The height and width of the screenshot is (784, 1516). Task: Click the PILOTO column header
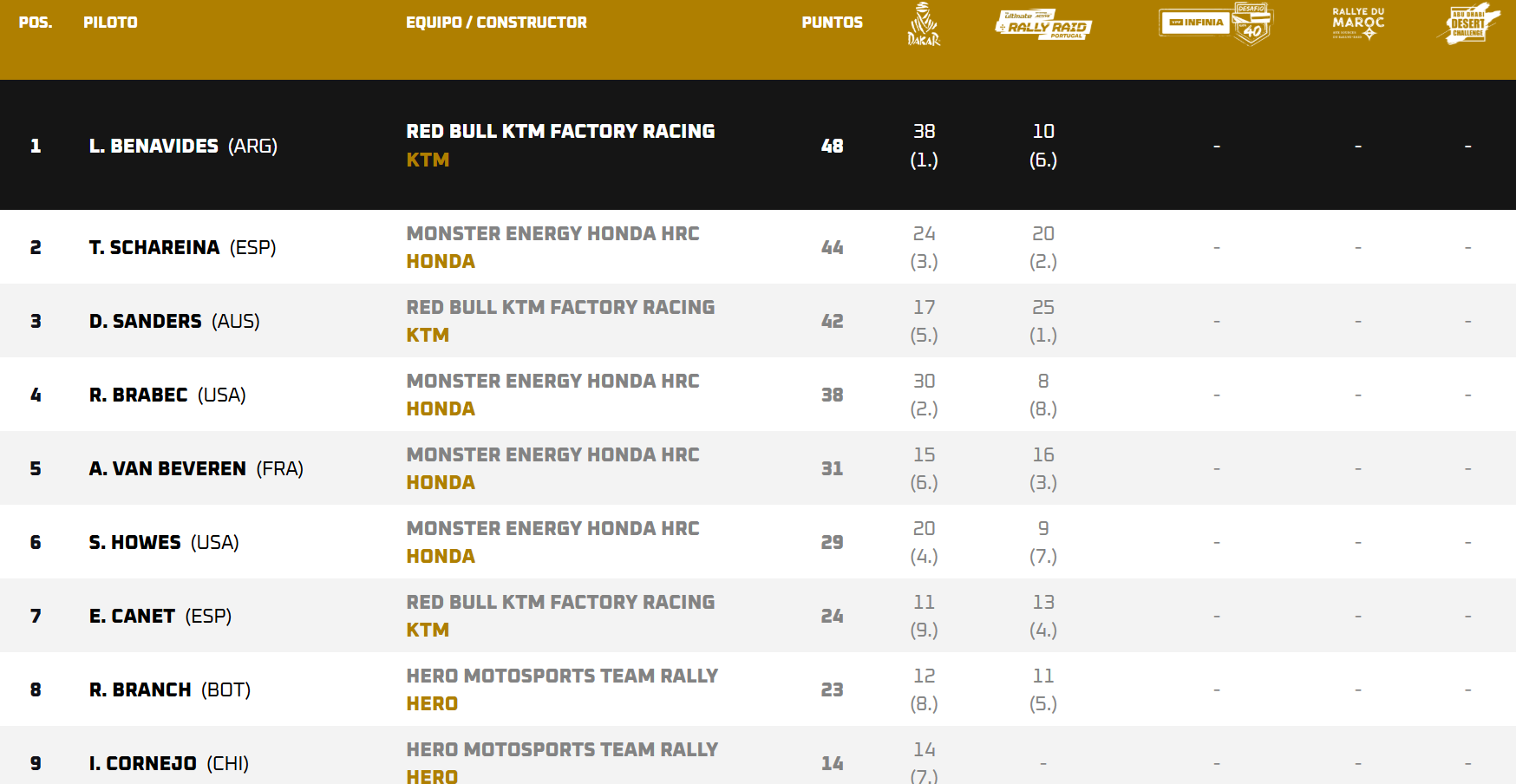pos(110,23)
